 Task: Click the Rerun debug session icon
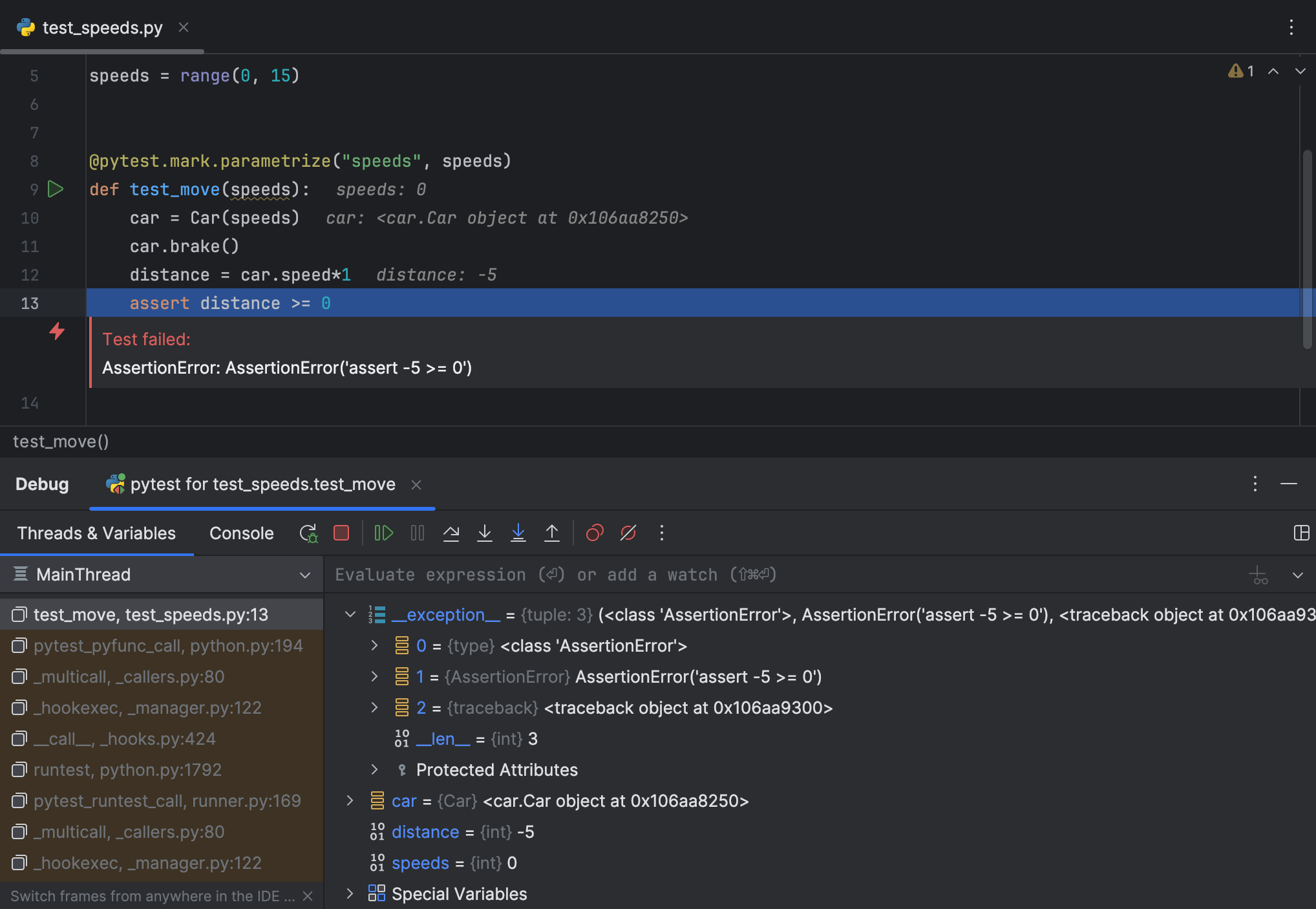[308, 533]
